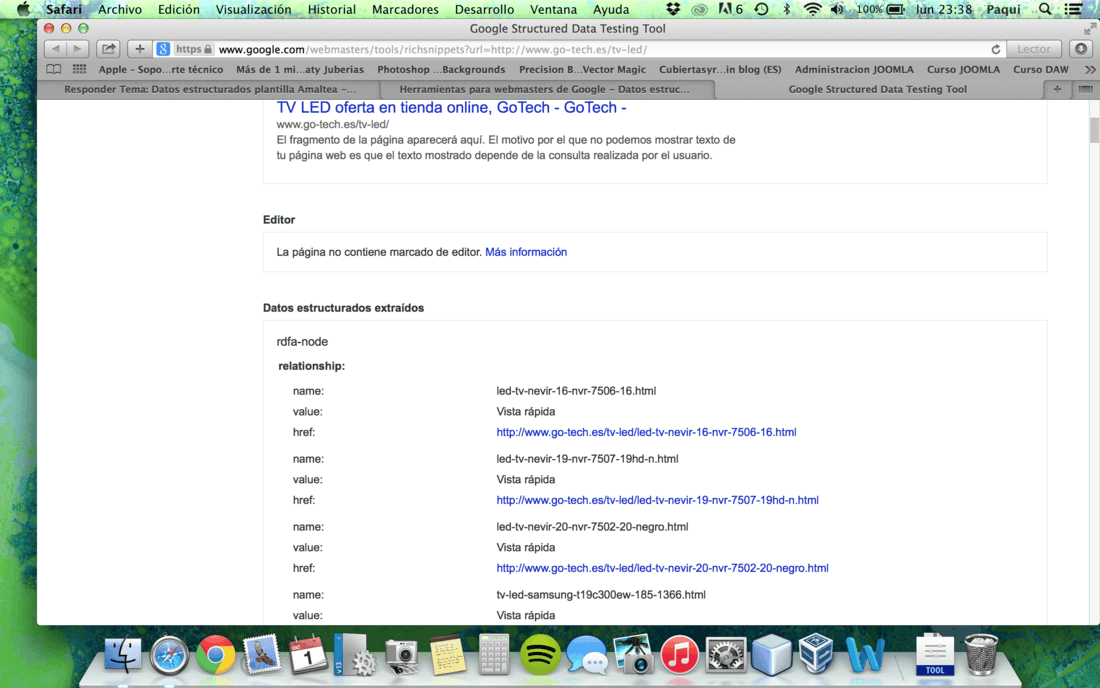This screenshot has height=688, width=1100.
Task: Open the Archivo menu
Action: pyautogui.click(x=120, y=9)
